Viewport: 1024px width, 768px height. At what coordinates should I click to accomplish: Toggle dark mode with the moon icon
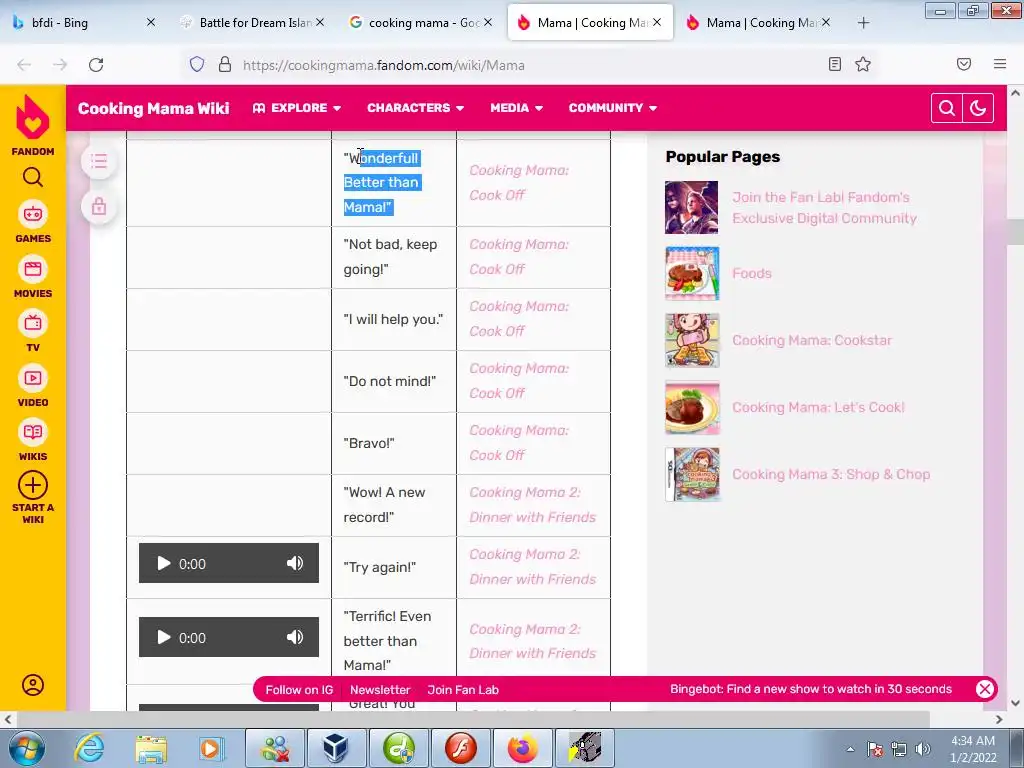pyautogui.click(x=978, y=108)
